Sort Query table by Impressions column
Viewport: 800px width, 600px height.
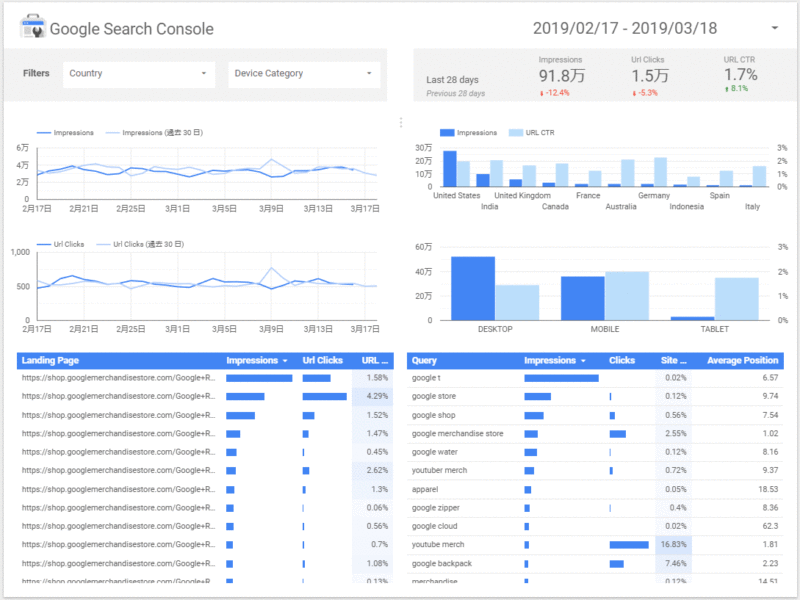click(x=555, y=361)
